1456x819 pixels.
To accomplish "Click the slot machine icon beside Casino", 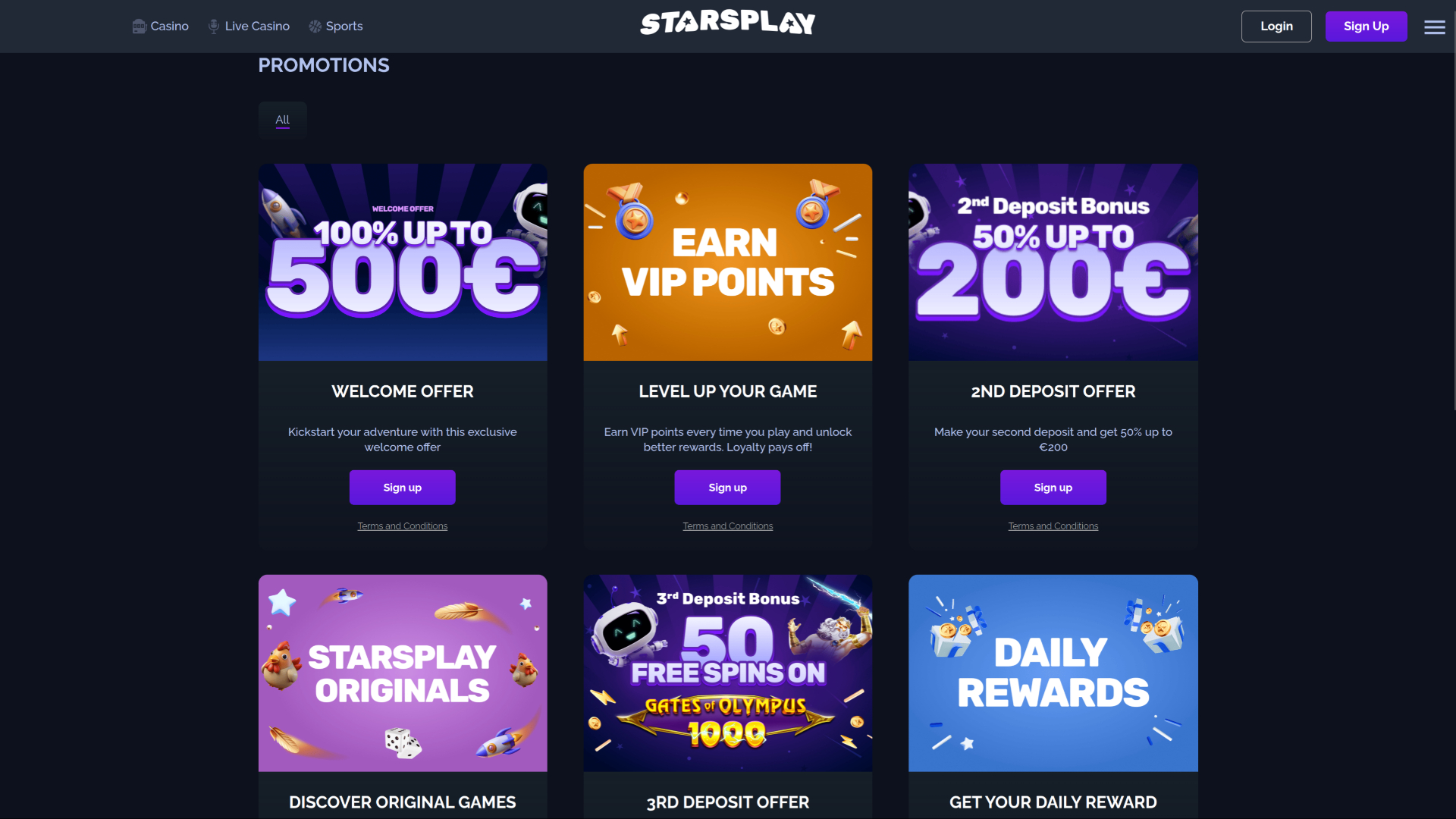I will coord(139,26).
